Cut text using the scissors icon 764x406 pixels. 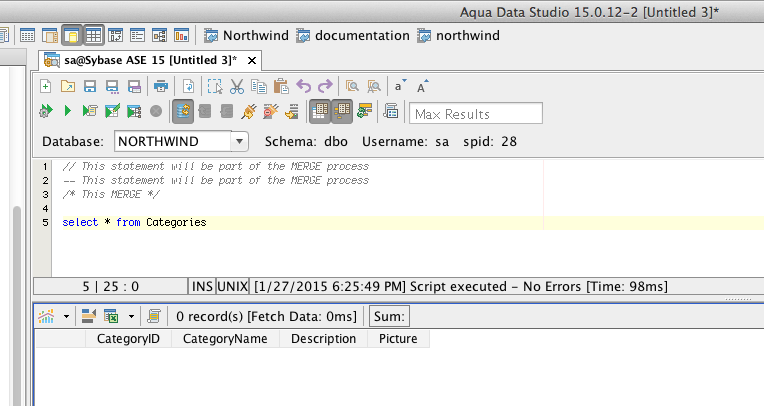[237, 86]
